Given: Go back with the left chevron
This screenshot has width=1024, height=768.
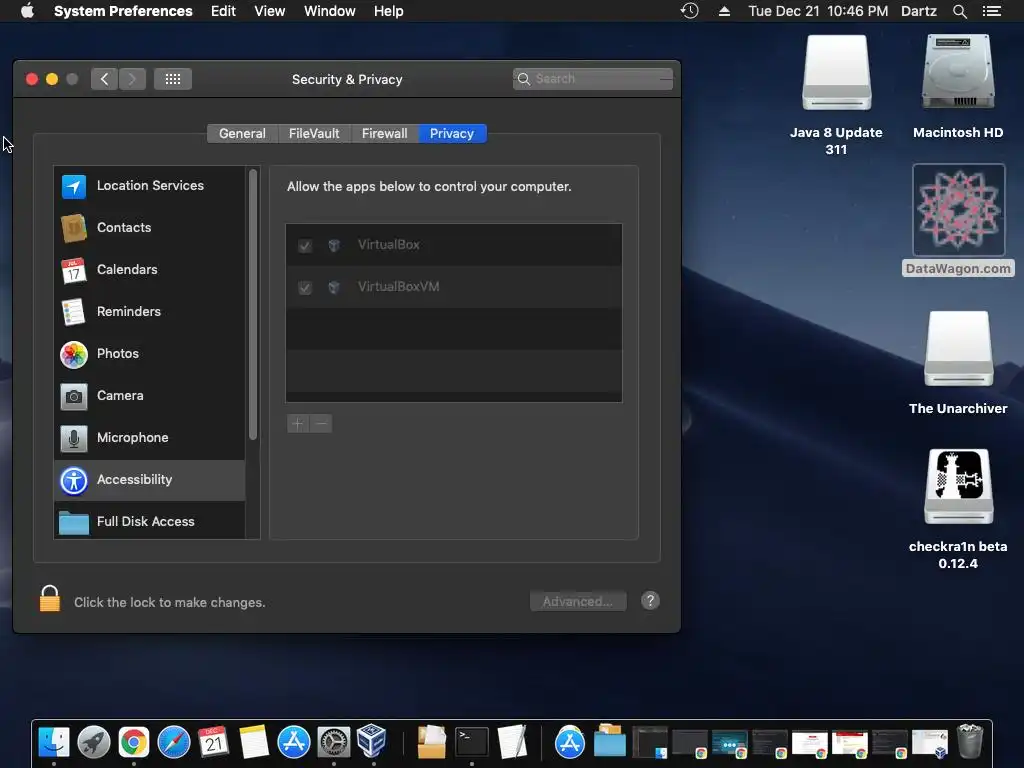Looking at the screenshot, I should (x=104, y=79).
